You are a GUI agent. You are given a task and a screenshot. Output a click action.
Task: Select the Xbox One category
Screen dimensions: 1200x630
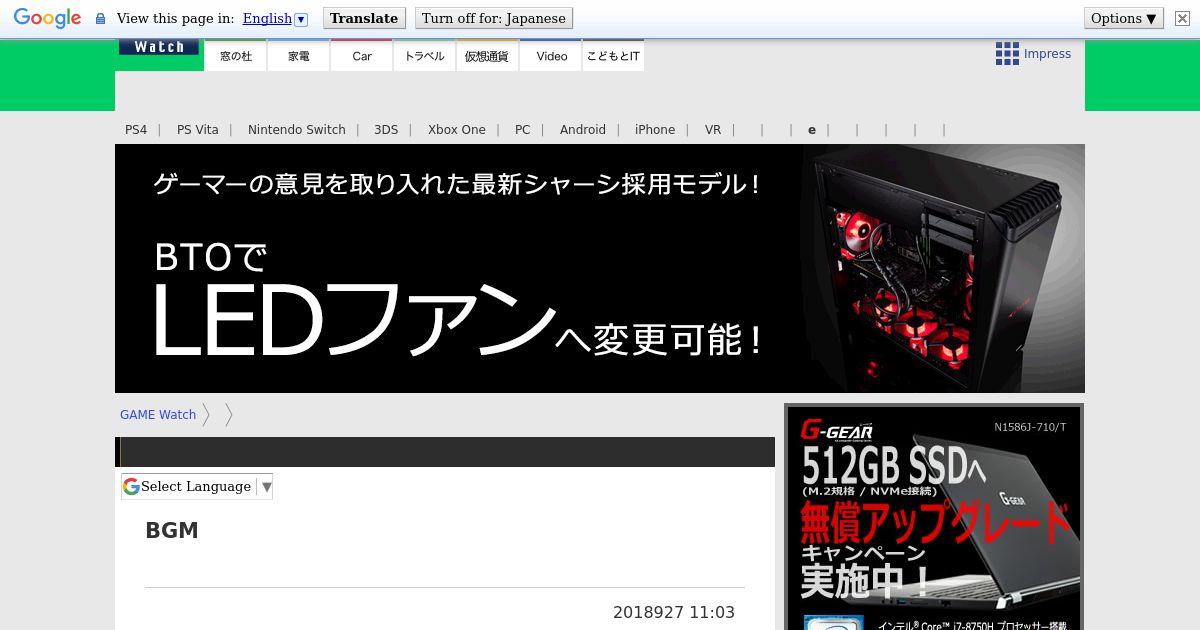click(x=457, y=130)
